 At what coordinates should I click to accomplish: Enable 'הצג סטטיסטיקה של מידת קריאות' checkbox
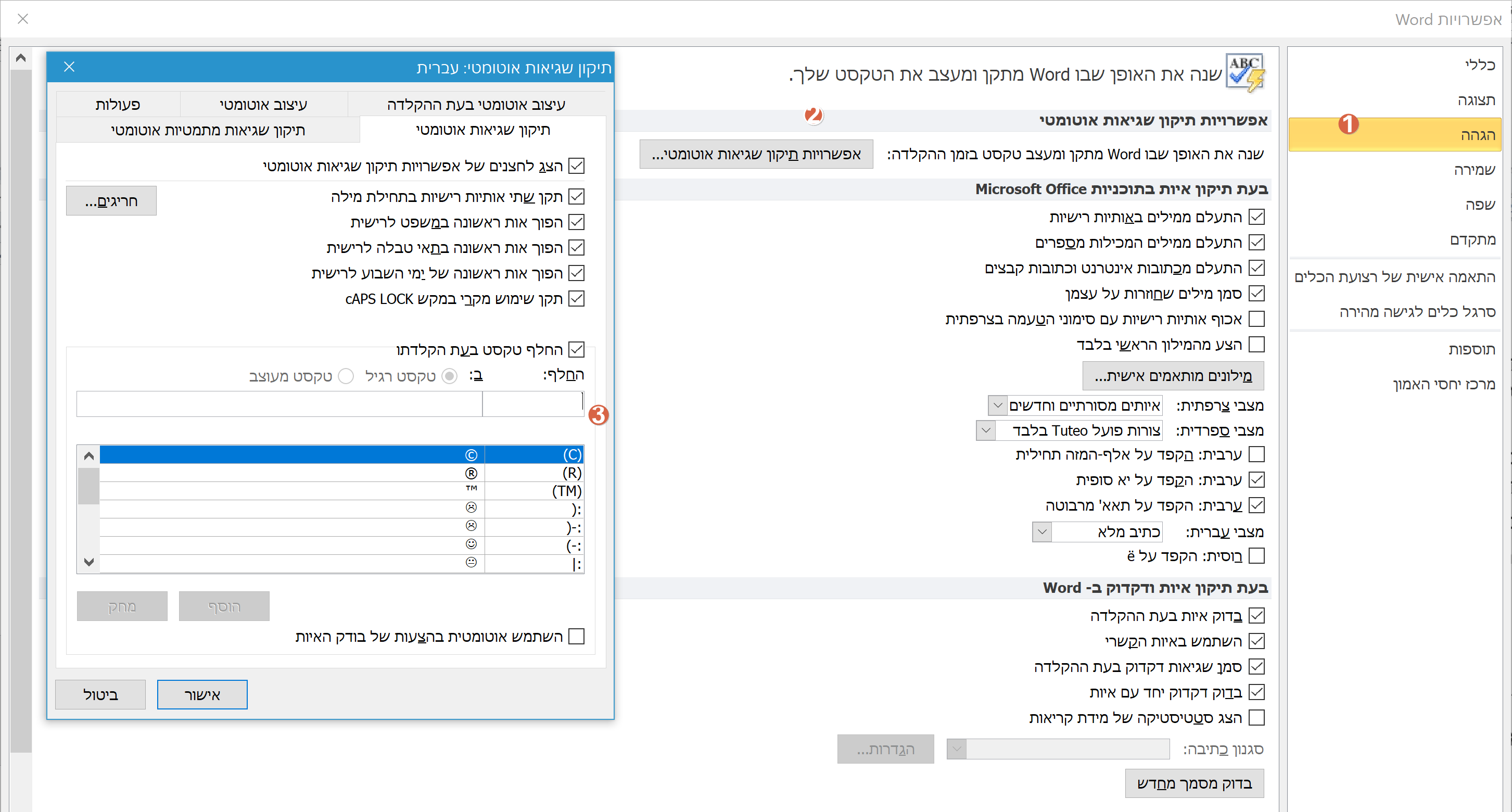[1256, 717]
